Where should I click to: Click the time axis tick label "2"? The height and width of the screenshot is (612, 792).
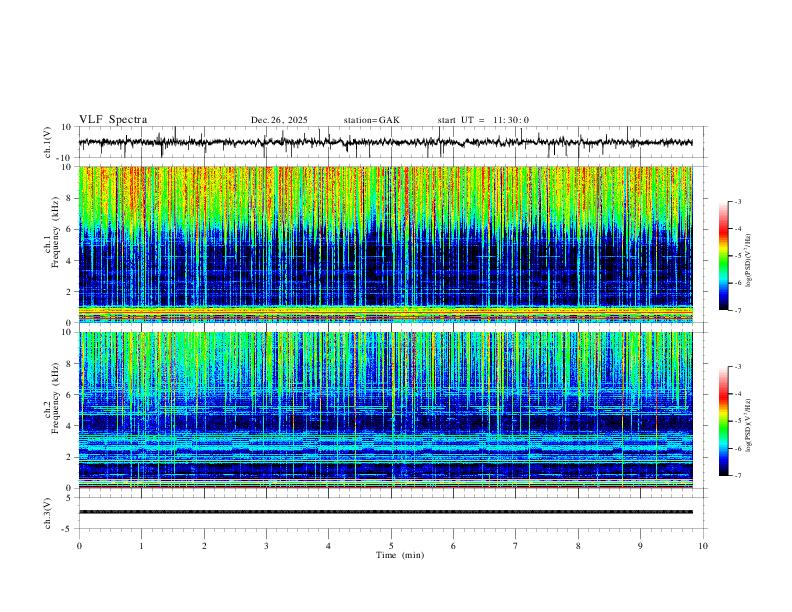coord(204,546)
